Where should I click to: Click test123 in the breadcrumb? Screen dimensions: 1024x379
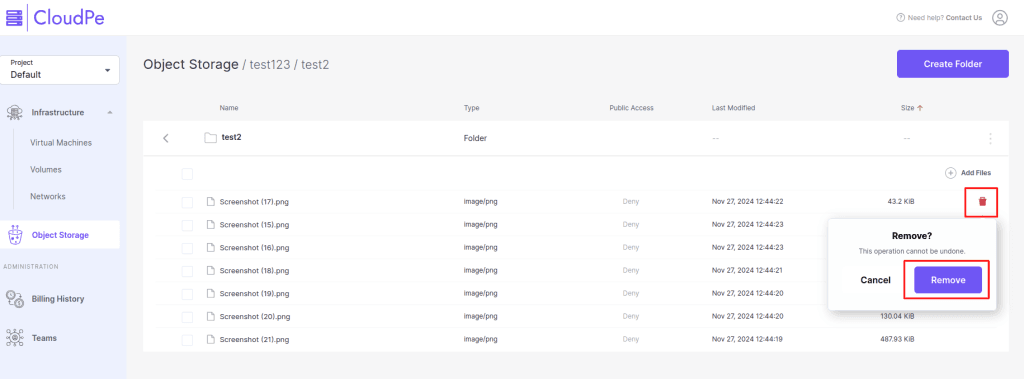(271, 65)
